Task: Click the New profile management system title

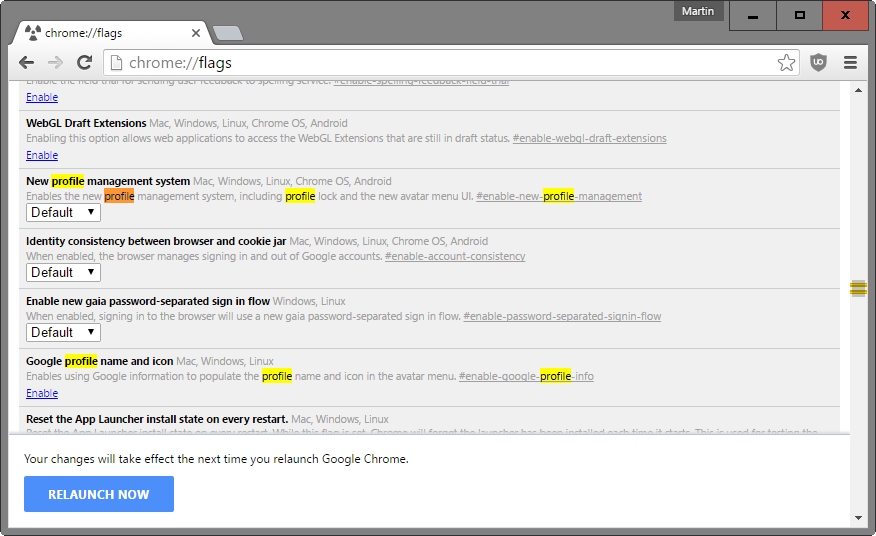Action: (108, 181)
